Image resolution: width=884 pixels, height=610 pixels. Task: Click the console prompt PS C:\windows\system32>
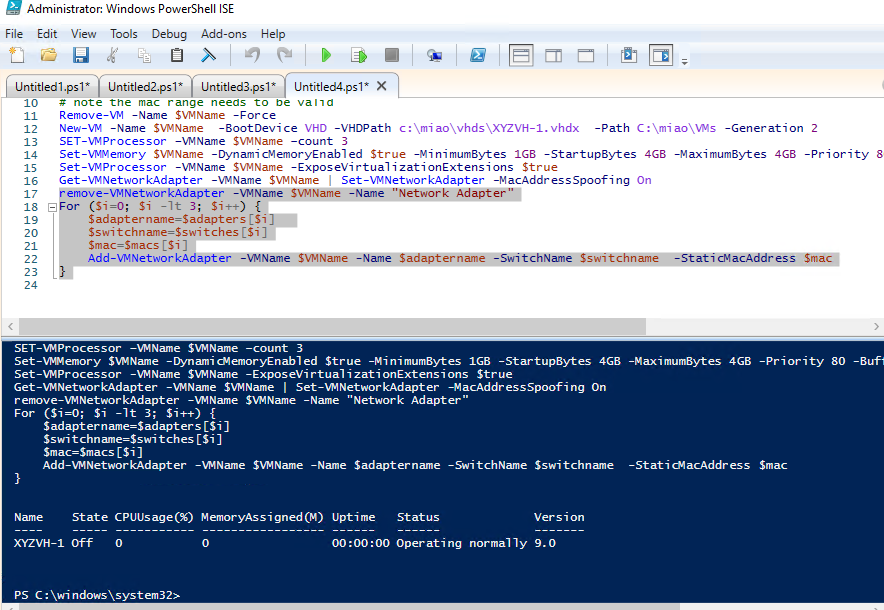(97, 595)
